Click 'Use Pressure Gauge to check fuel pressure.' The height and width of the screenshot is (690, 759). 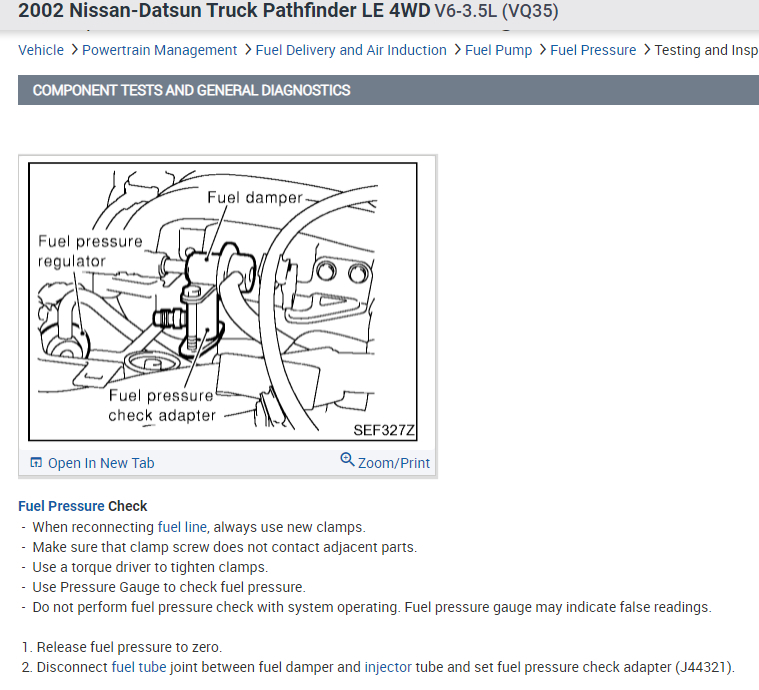point(169,587)
